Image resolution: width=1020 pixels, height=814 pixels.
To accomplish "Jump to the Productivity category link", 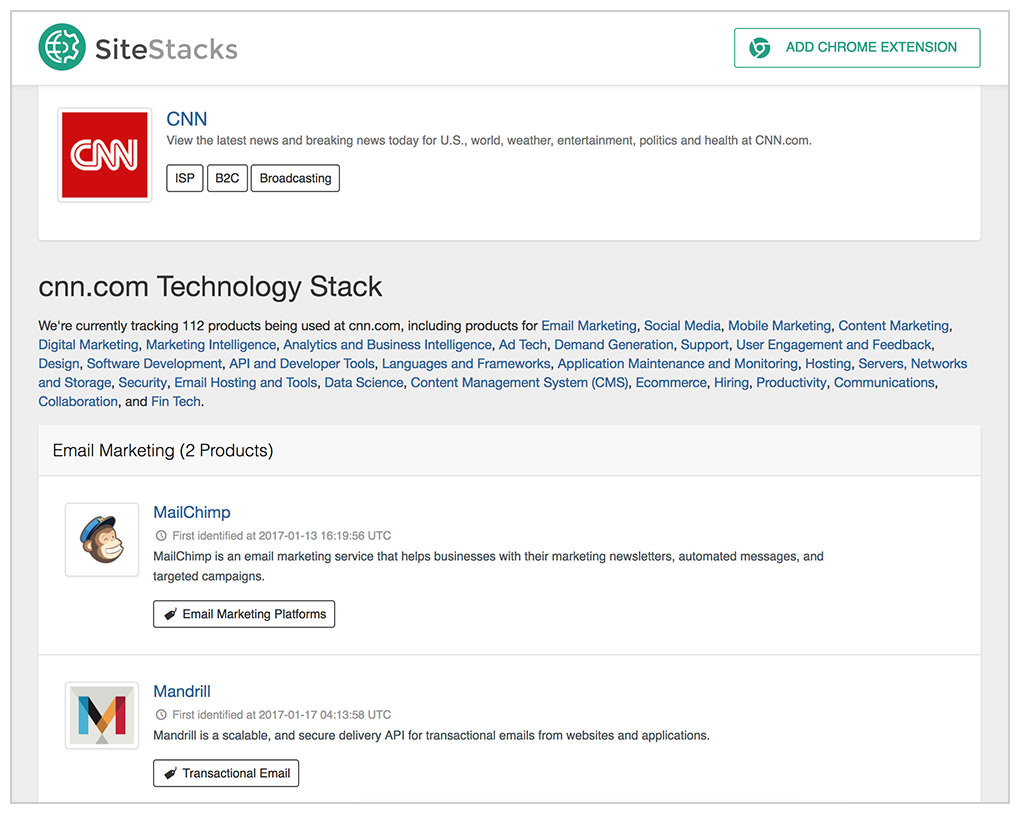I will 791,383.
